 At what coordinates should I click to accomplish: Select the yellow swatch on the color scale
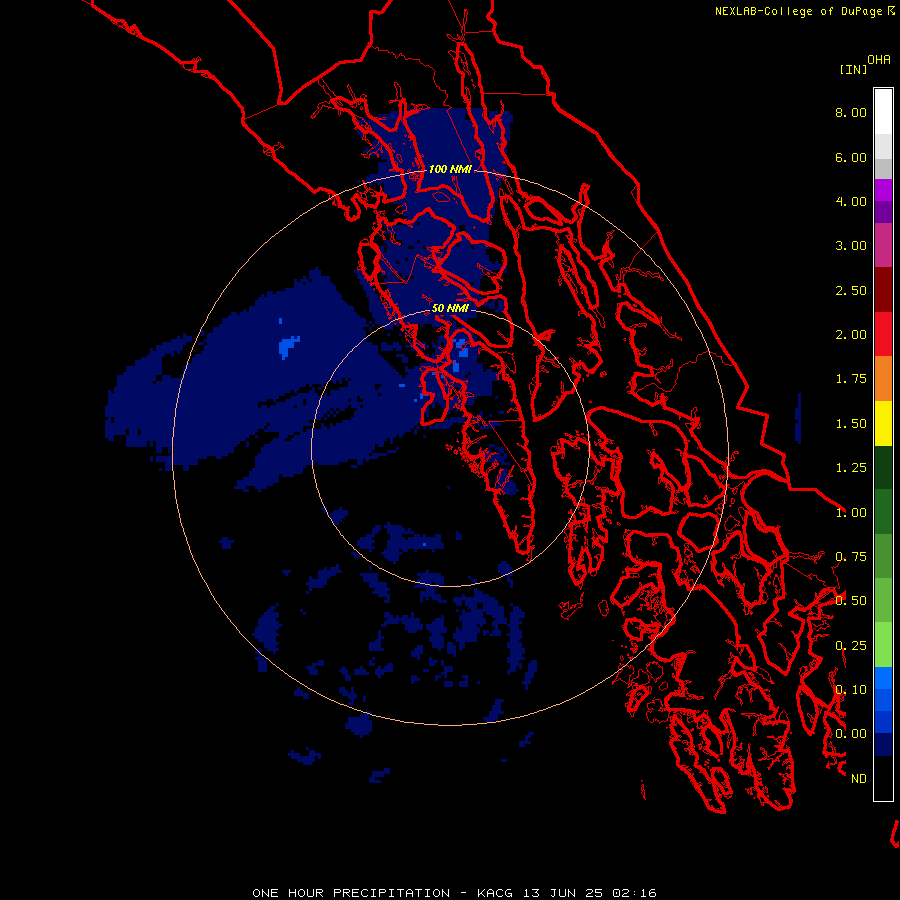883,423
